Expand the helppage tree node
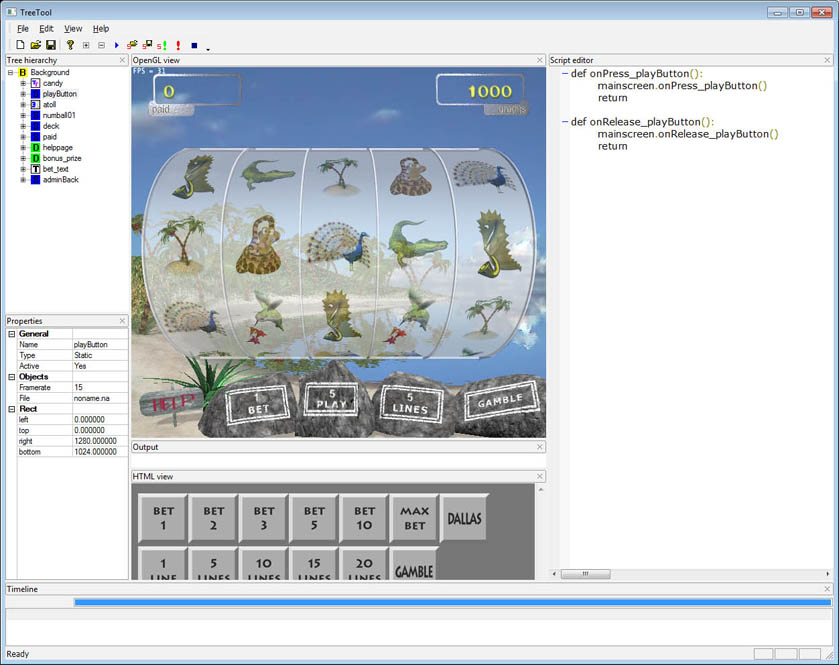Screen dimensions: 839x665 (22, 148)
